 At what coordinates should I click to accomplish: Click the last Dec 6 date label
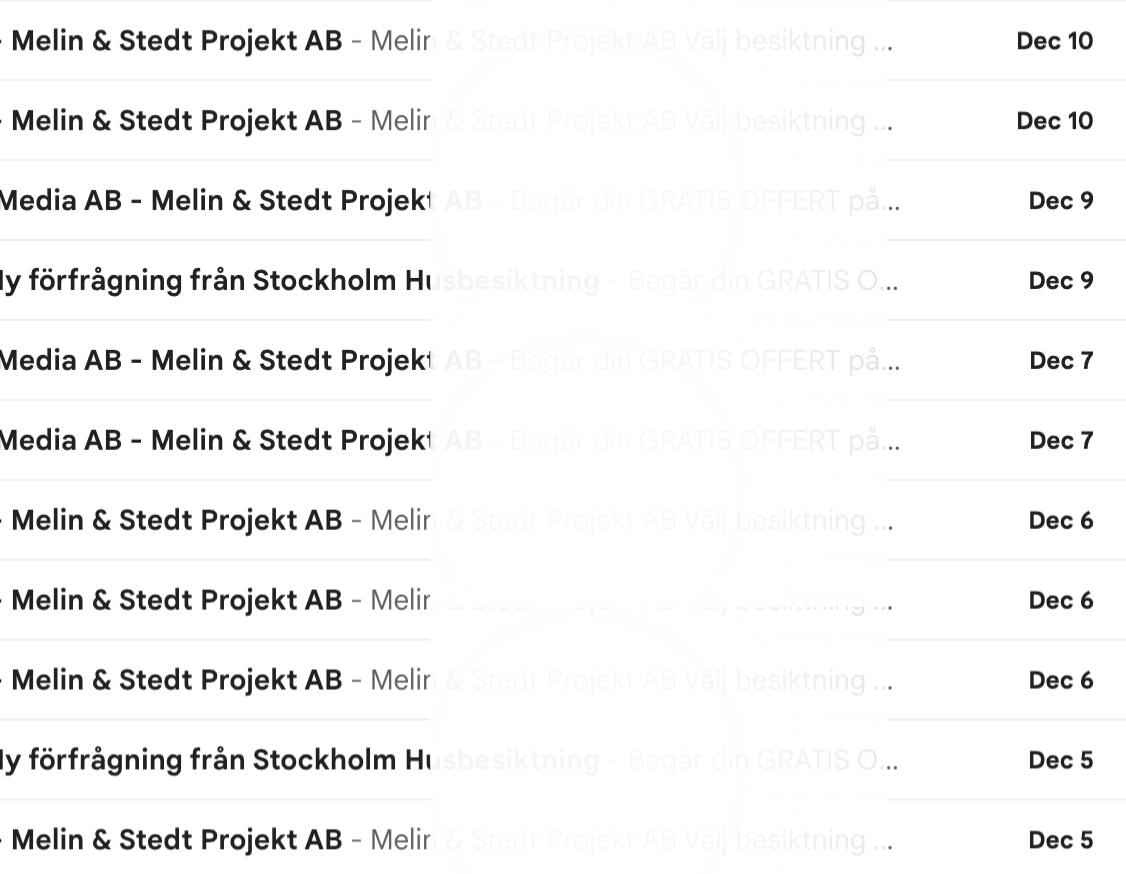[x=1061, y=681]
